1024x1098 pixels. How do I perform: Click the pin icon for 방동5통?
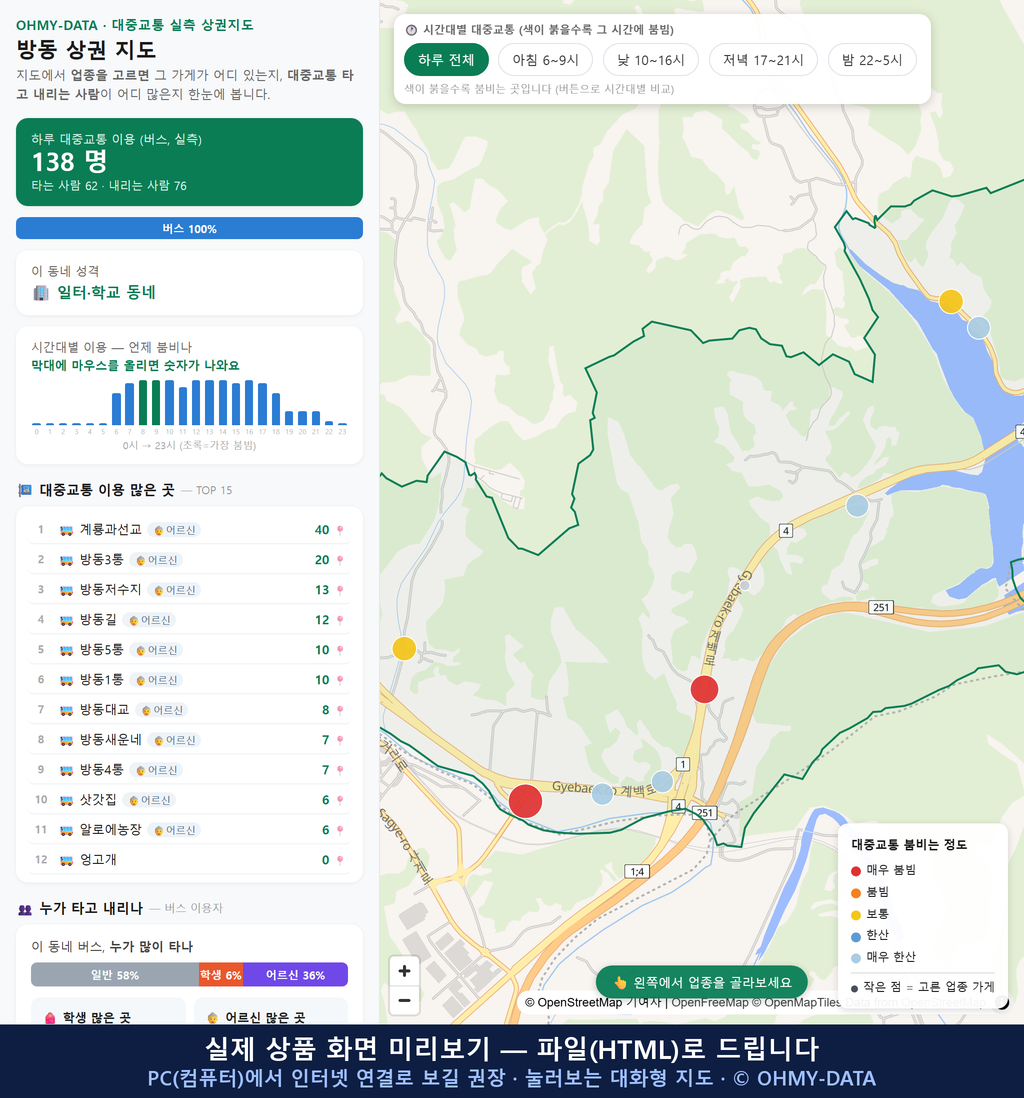pyautogui.click(x=340, y=651)
